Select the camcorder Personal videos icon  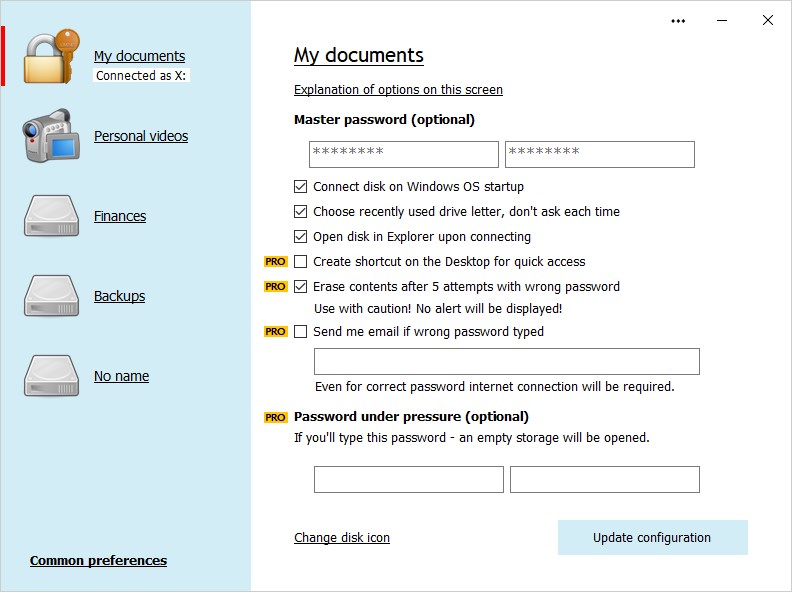tap(50, 136)
